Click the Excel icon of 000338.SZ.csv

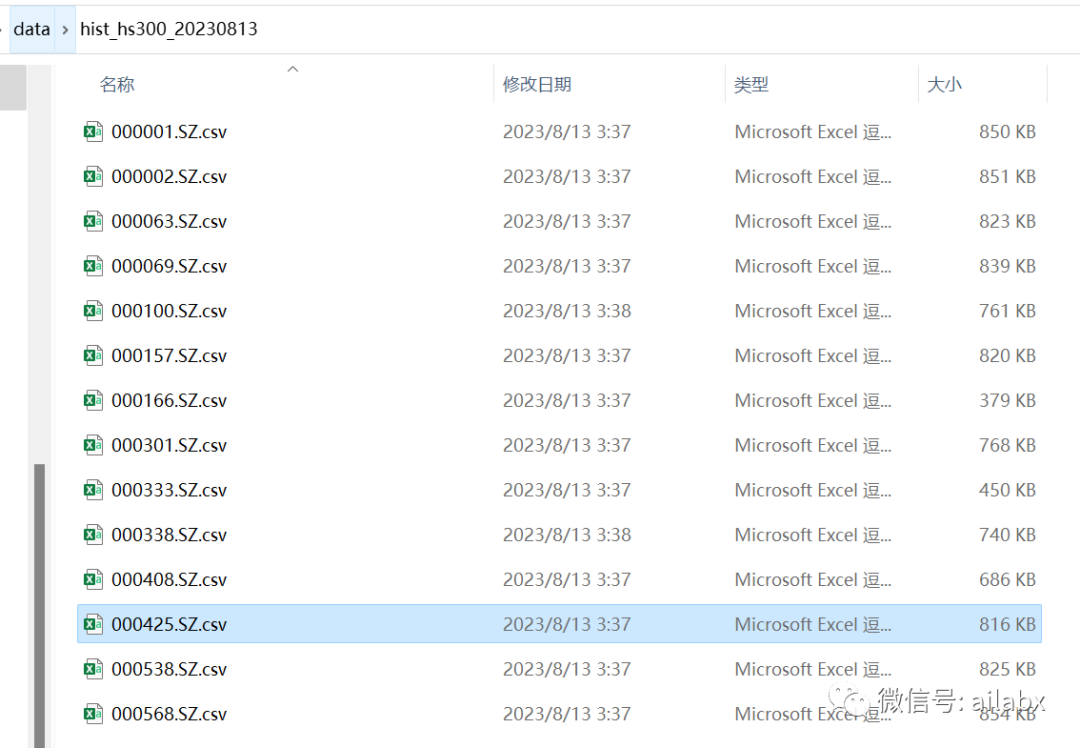click(x=93, y=534)
